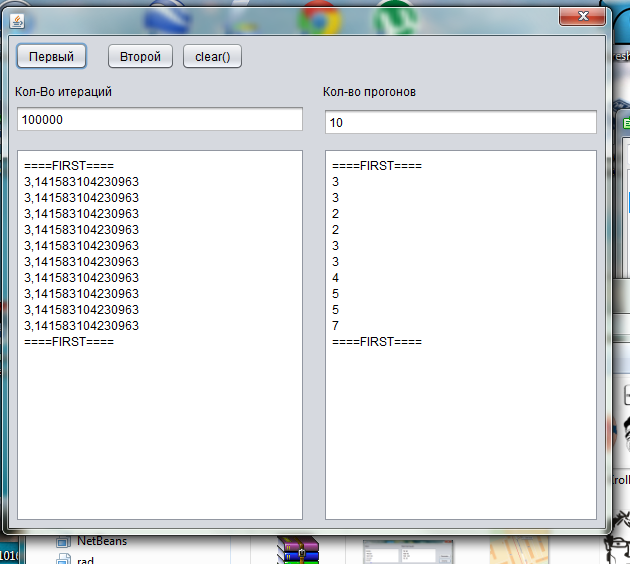Screen dimensions: 630x564
Task: Click the Java icon in the title bar
Action: [x=18, y=20]
